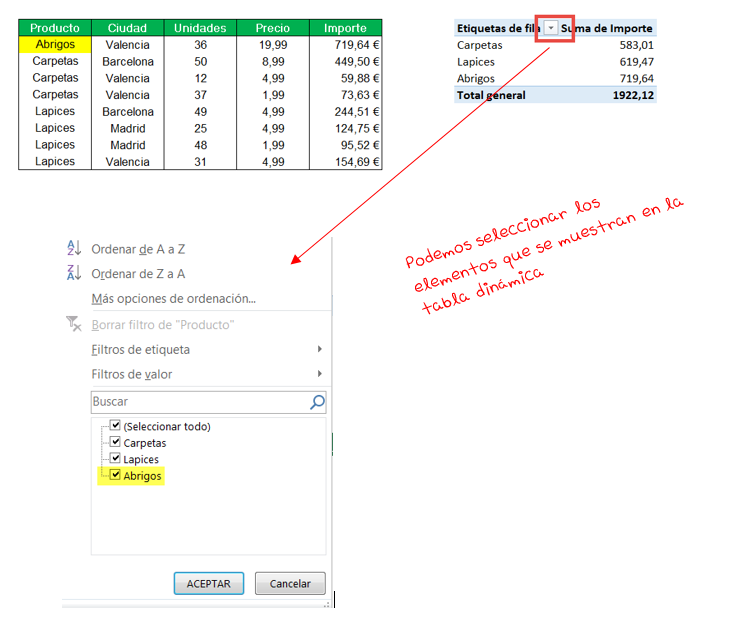755x626 pixels.
Task: Click the 719,64 € Importe cell
Action: point(346,45)
